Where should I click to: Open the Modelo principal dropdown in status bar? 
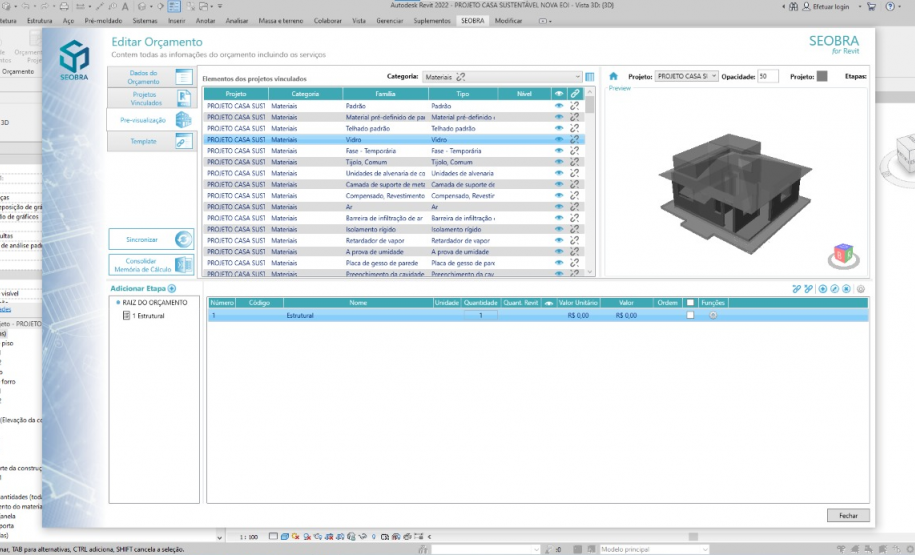pyautogui.click(x=654, y=549)
